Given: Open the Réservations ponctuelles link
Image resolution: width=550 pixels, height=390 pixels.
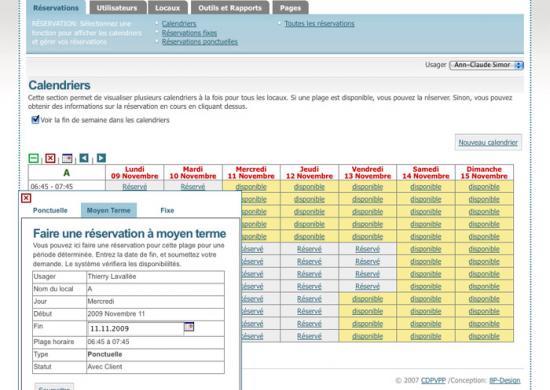Looking at the screenshot, I should click(200, 42).
